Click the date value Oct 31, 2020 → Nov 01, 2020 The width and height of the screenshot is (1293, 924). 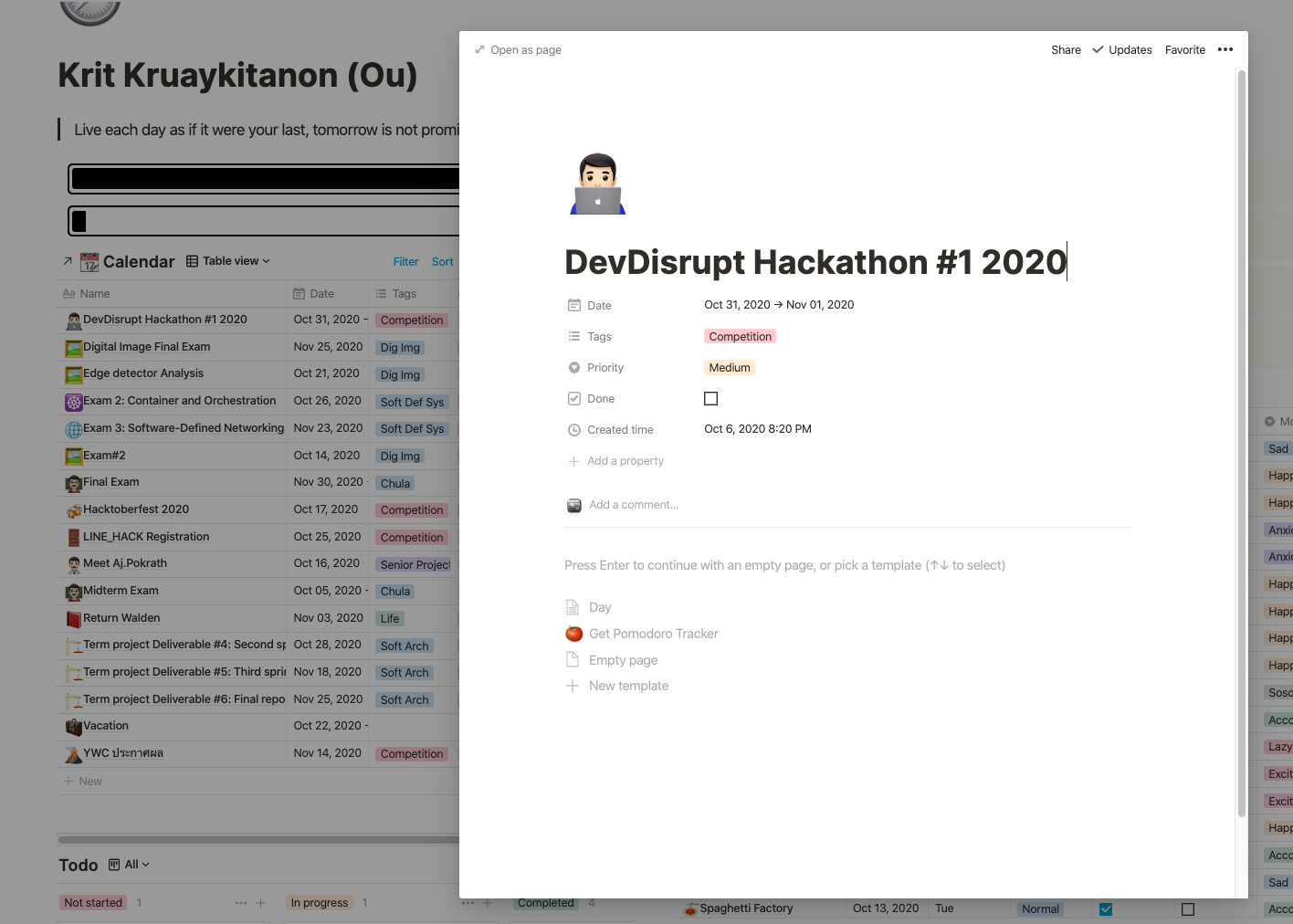tap(779, 305)
